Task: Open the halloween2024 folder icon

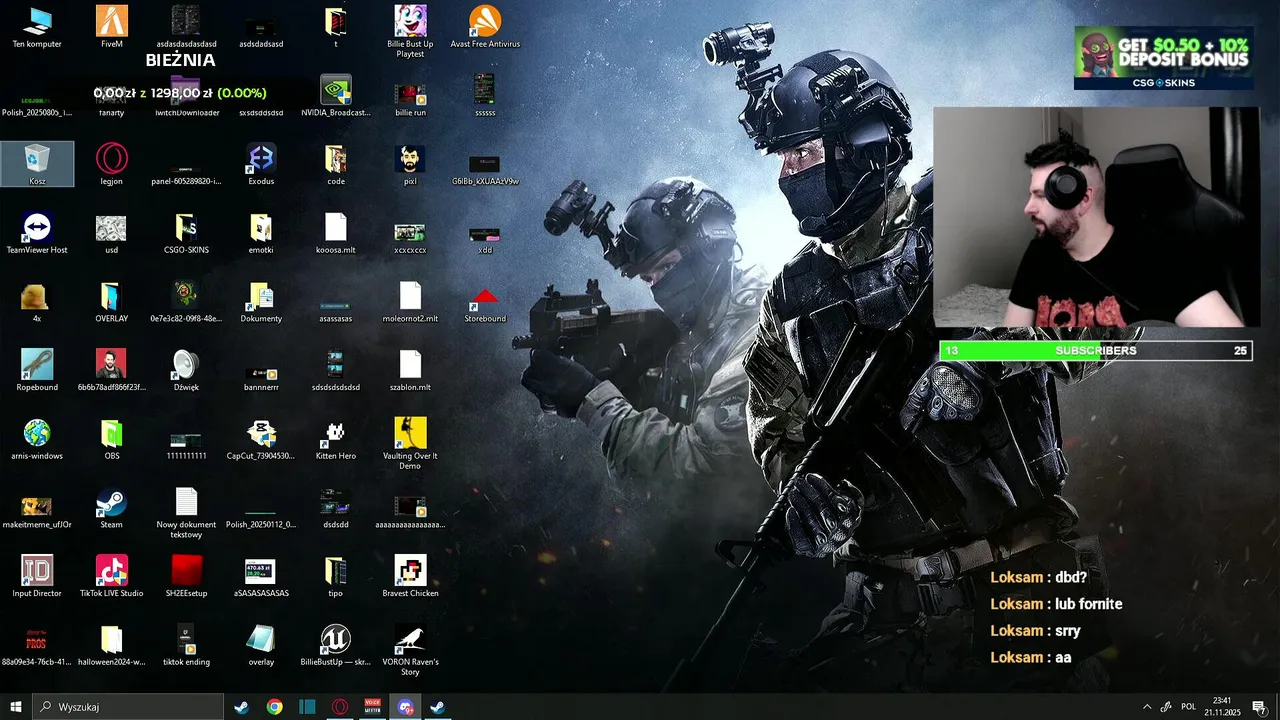Action: point(111,645)
